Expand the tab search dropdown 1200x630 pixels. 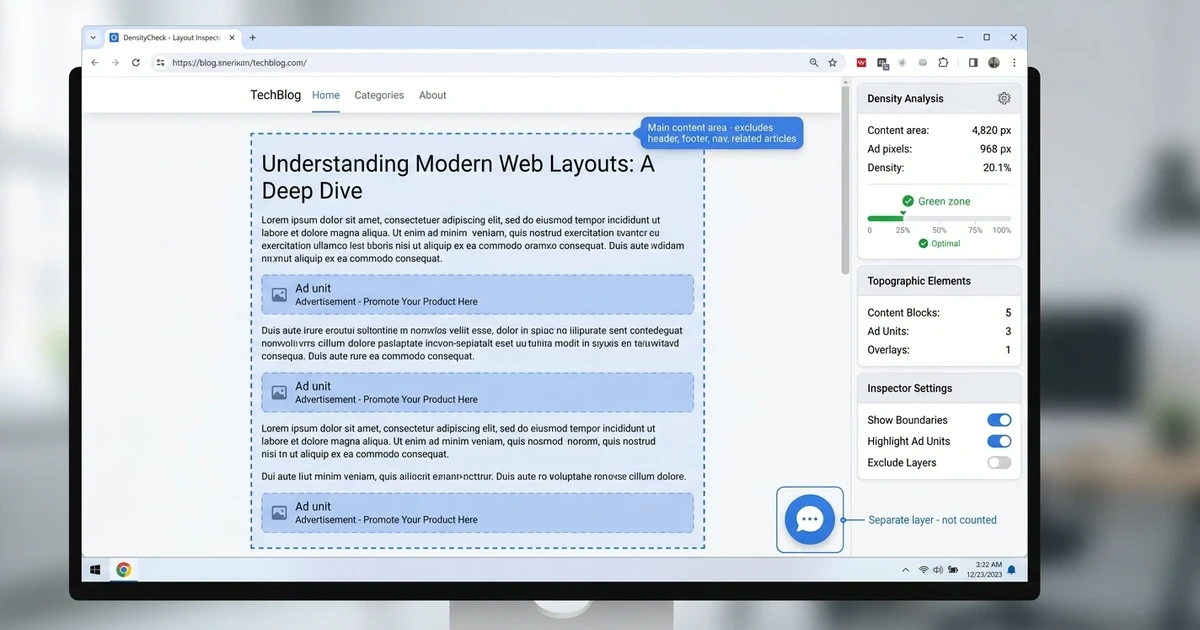point(93,37)
